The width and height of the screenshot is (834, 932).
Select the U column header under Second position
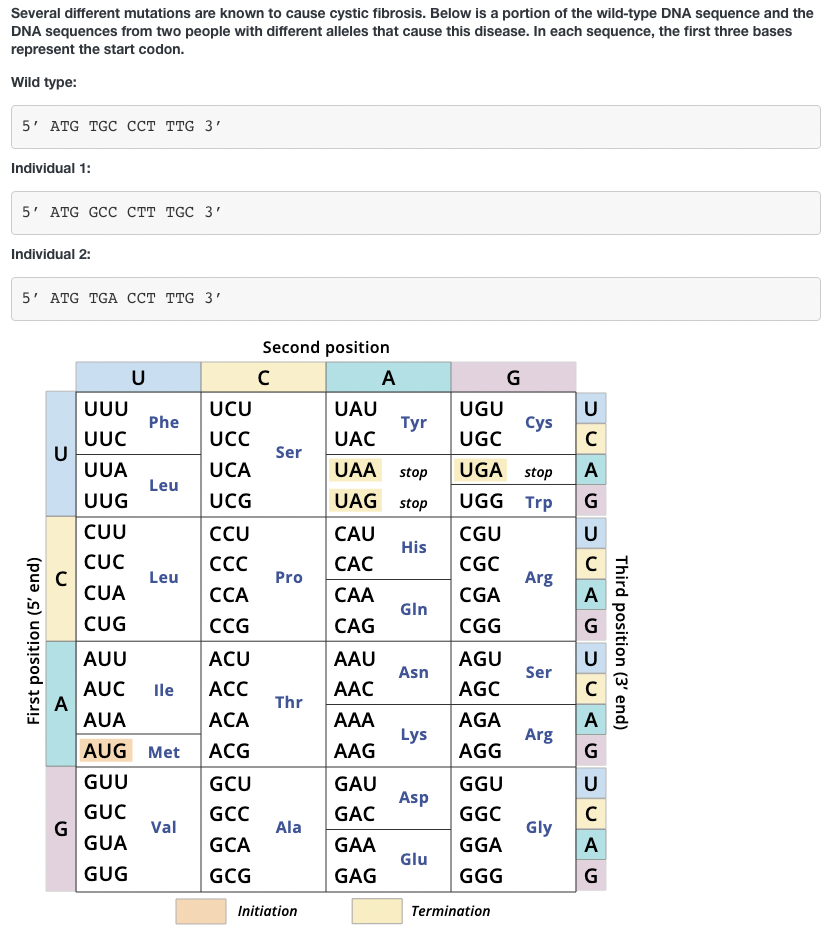tap(138, 377)
